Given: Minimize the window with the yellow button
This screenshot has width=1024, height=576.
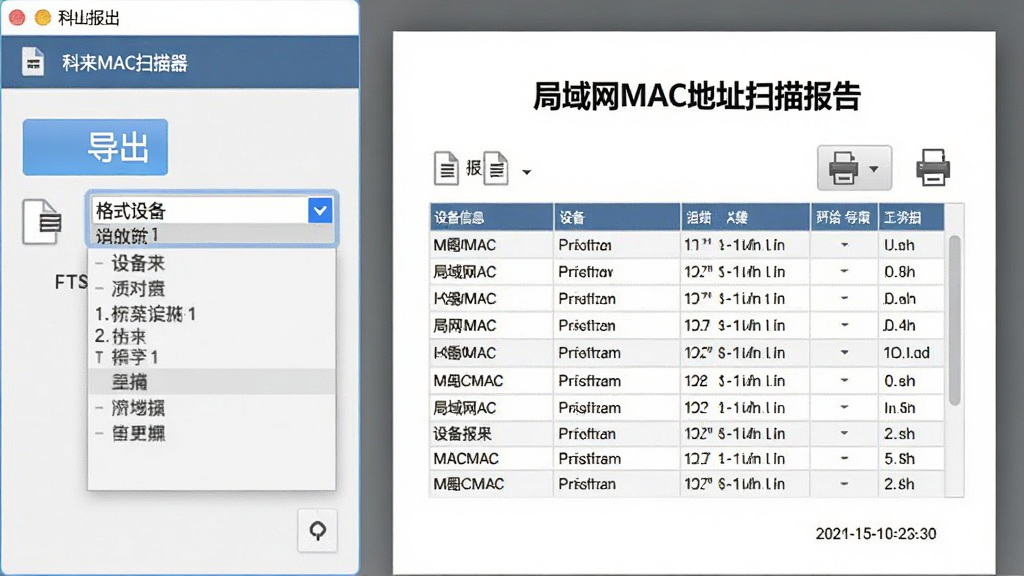Looking at the screenshot, I should 43,18.
